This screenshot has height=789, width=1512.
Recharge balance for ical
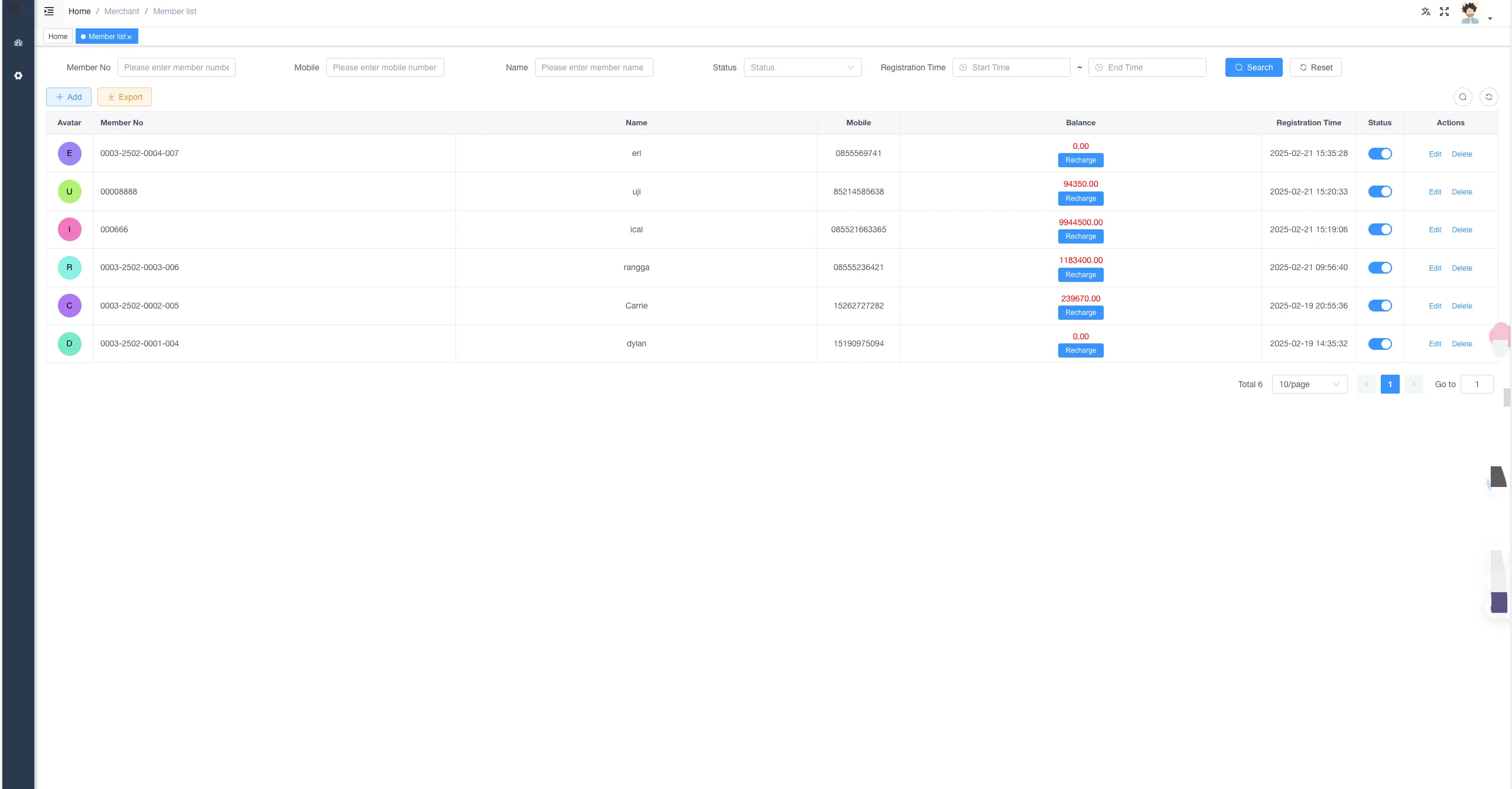click(1080, 236)
